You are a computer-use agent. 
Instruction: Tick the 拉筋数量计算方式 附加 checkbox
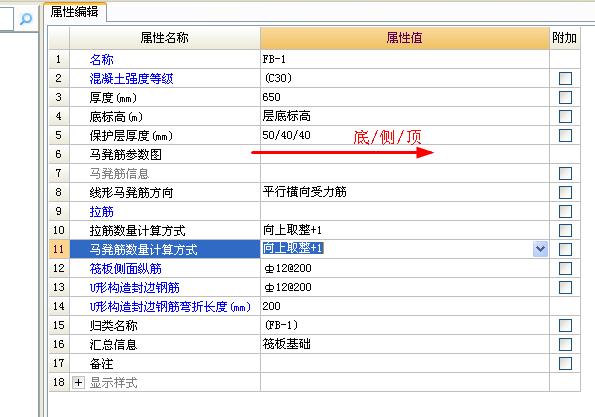click(x=565, y=230)
